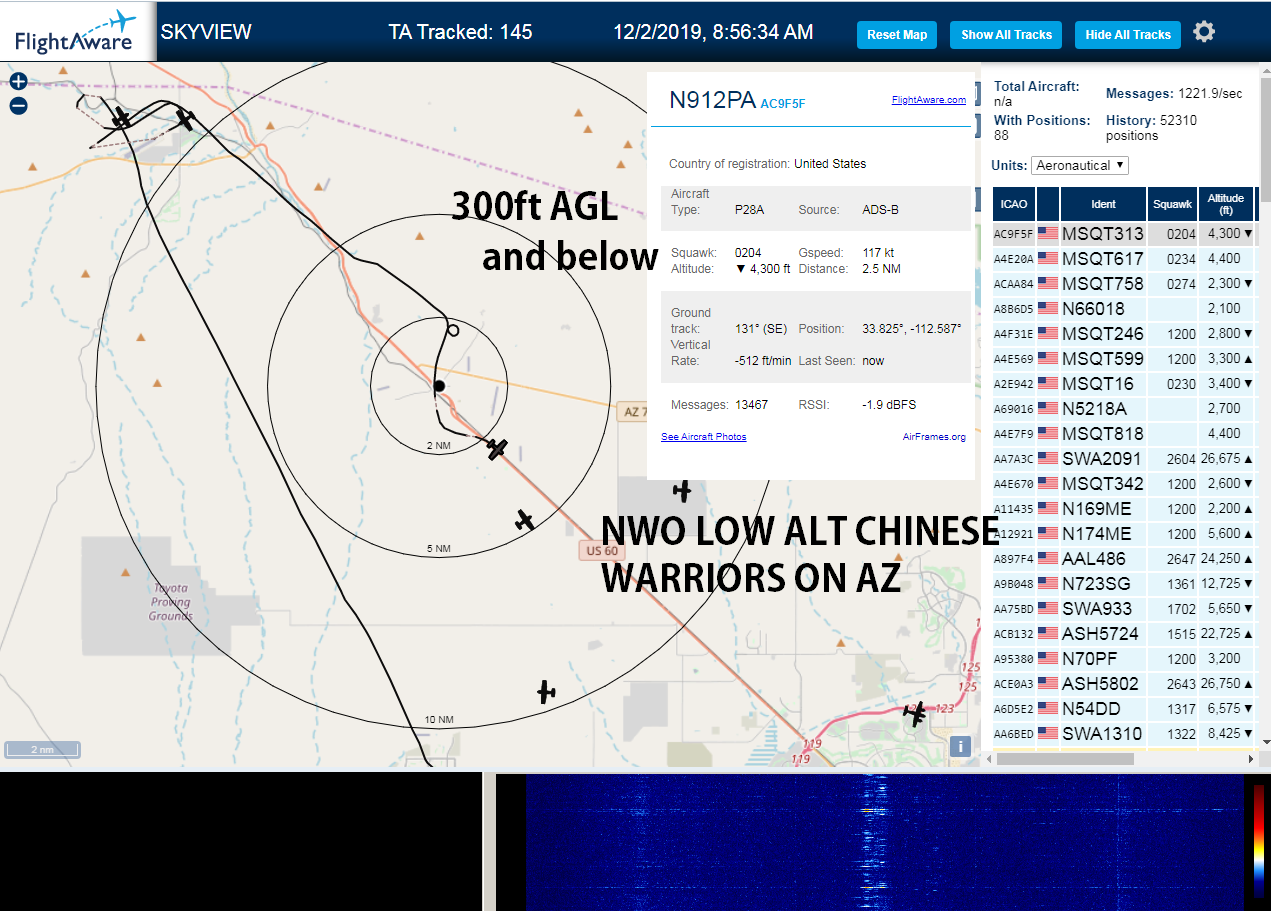Select the aircraft icon next to the 123 highway marker
This screenshot has height=911, width=1271.
click(914, 714)
